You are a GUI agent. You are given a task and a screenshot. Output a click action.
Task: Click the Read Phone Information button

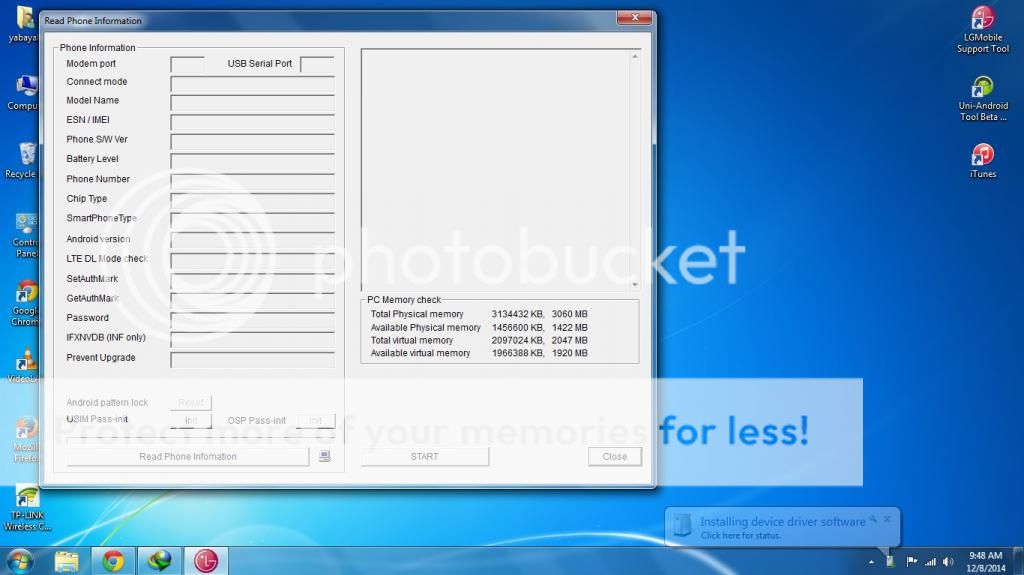tap(188, 457)
